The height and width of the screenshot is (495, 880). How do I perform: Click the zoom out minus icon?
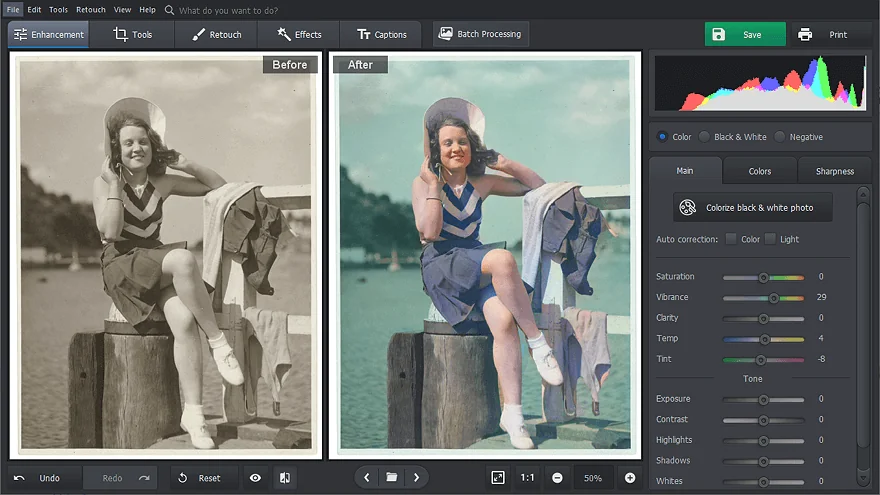click(x=557, y=478)
